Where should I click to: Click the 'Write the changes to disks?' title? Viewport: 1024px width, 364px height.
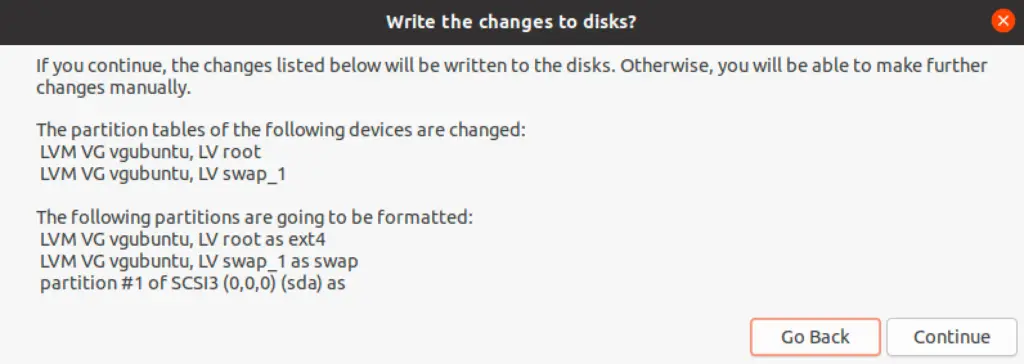click(x=511, y=22)
